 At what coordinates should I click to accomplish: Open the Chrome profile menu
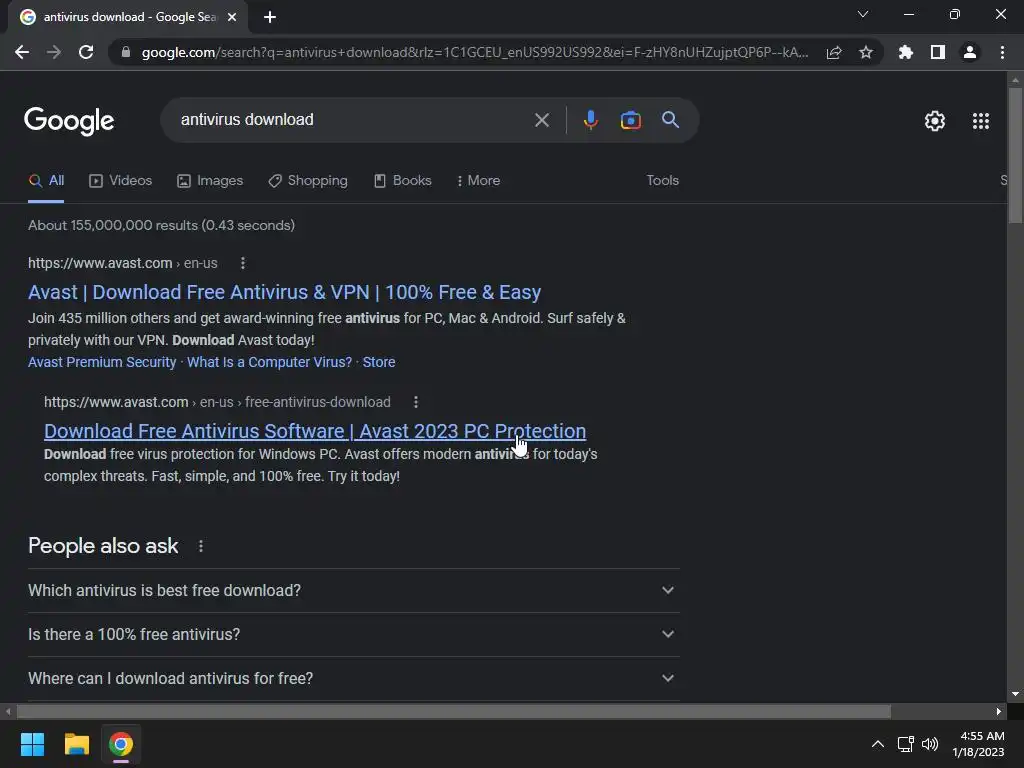tap(970, 52)
